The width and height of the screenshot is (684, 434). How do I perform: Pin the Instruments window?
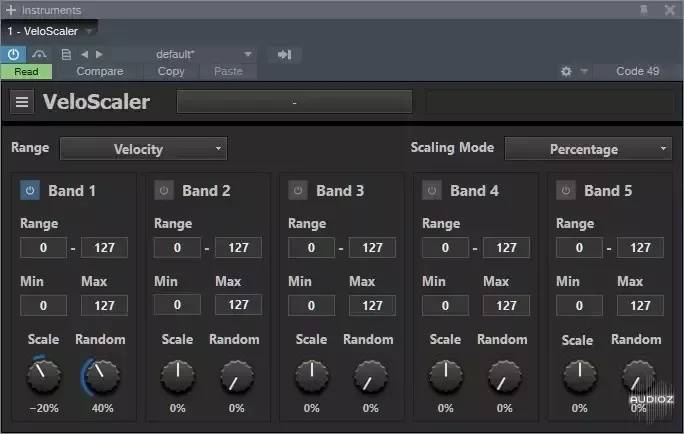643,10
